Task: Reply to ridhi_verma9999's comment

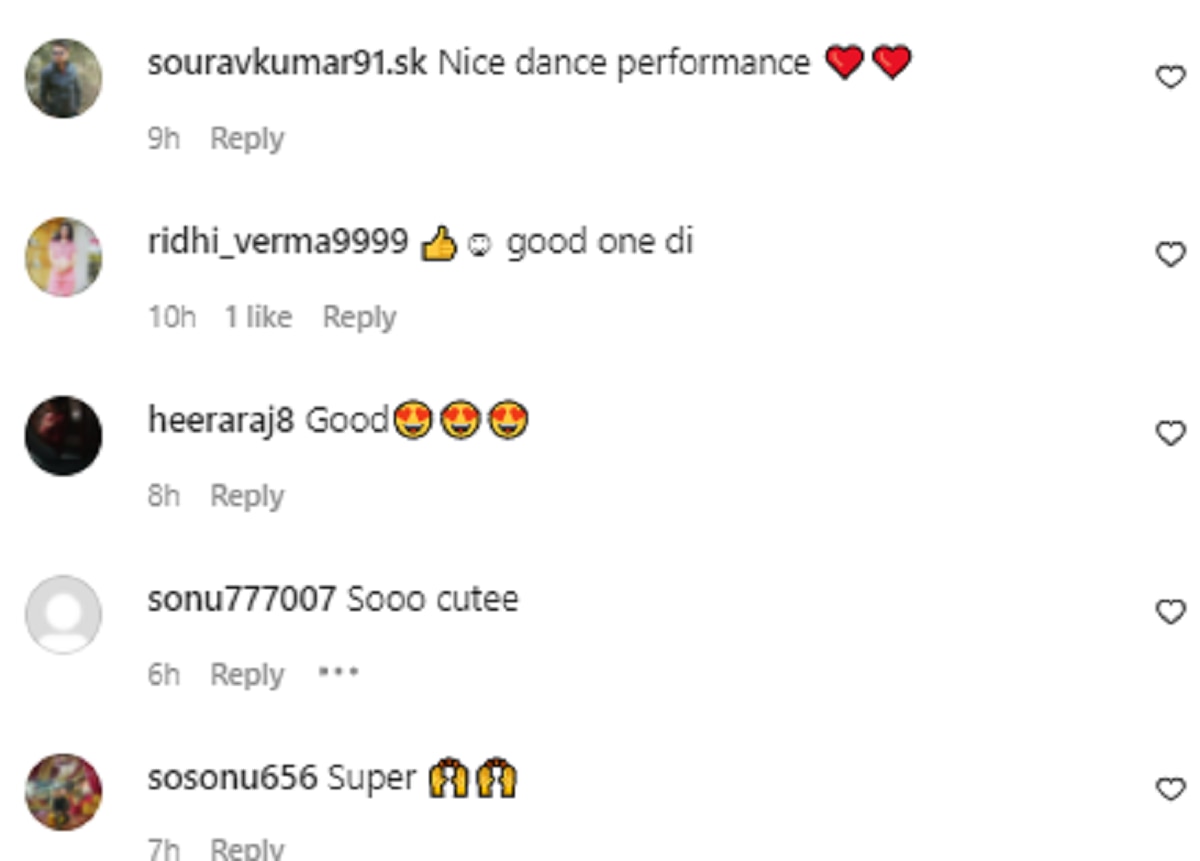Action: [359, 317]
